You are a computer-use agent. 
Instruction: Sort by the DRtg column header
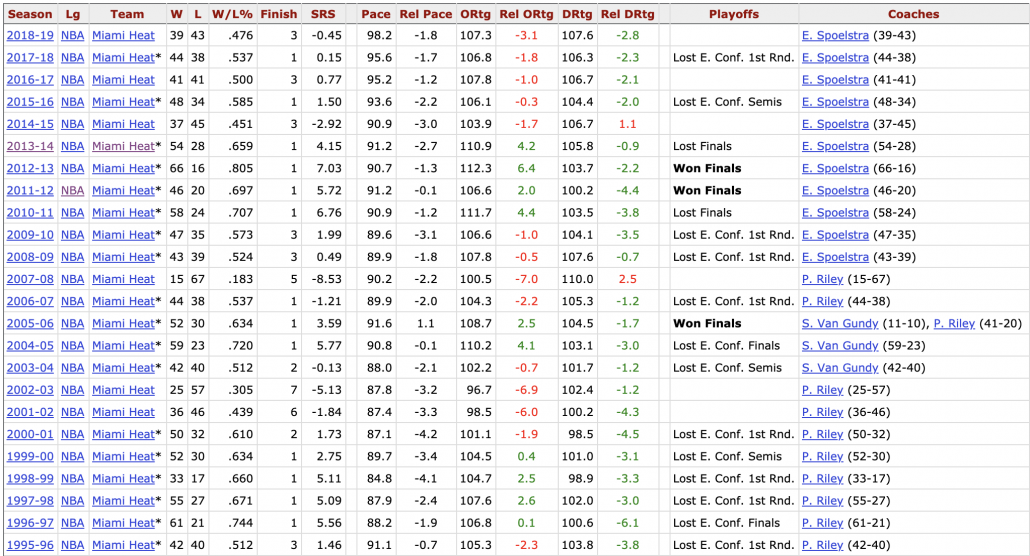[577, 14]
